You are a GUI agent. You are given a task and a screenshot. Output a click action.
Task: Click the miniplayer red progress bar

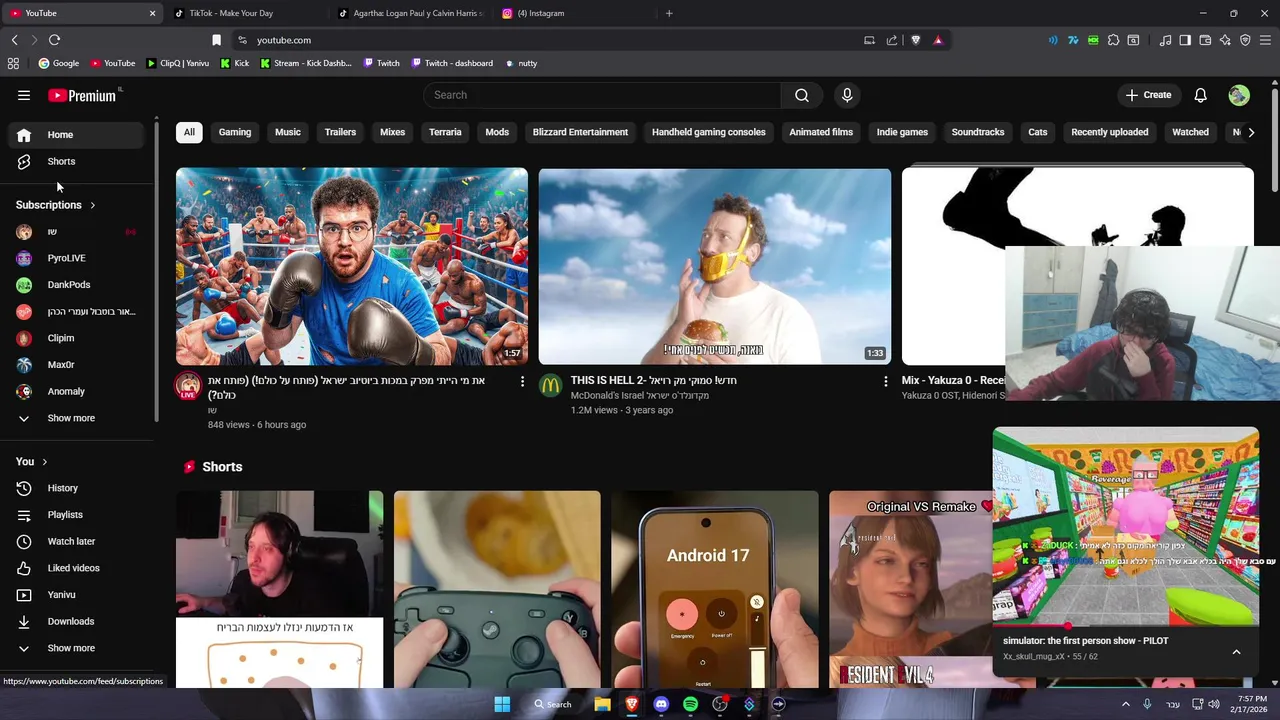[x=1126, y=626]
